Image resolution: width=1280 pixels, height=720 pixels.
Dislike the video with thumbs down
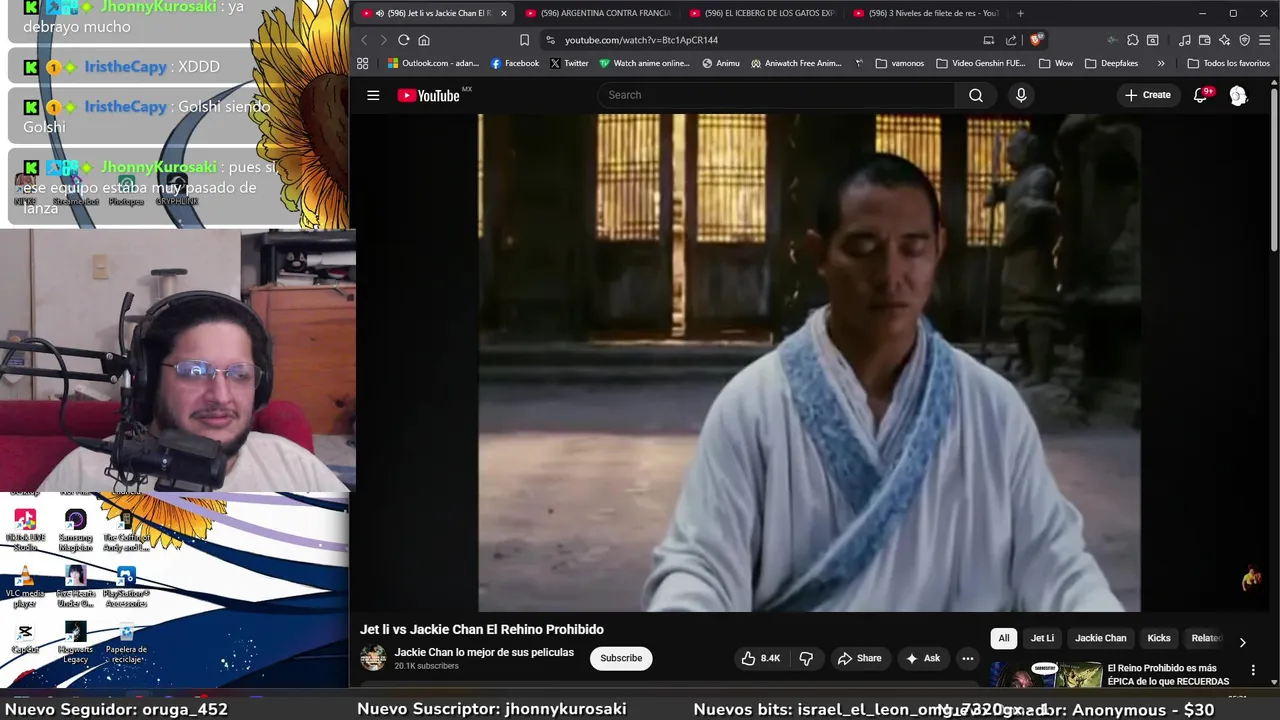(806, 658)
